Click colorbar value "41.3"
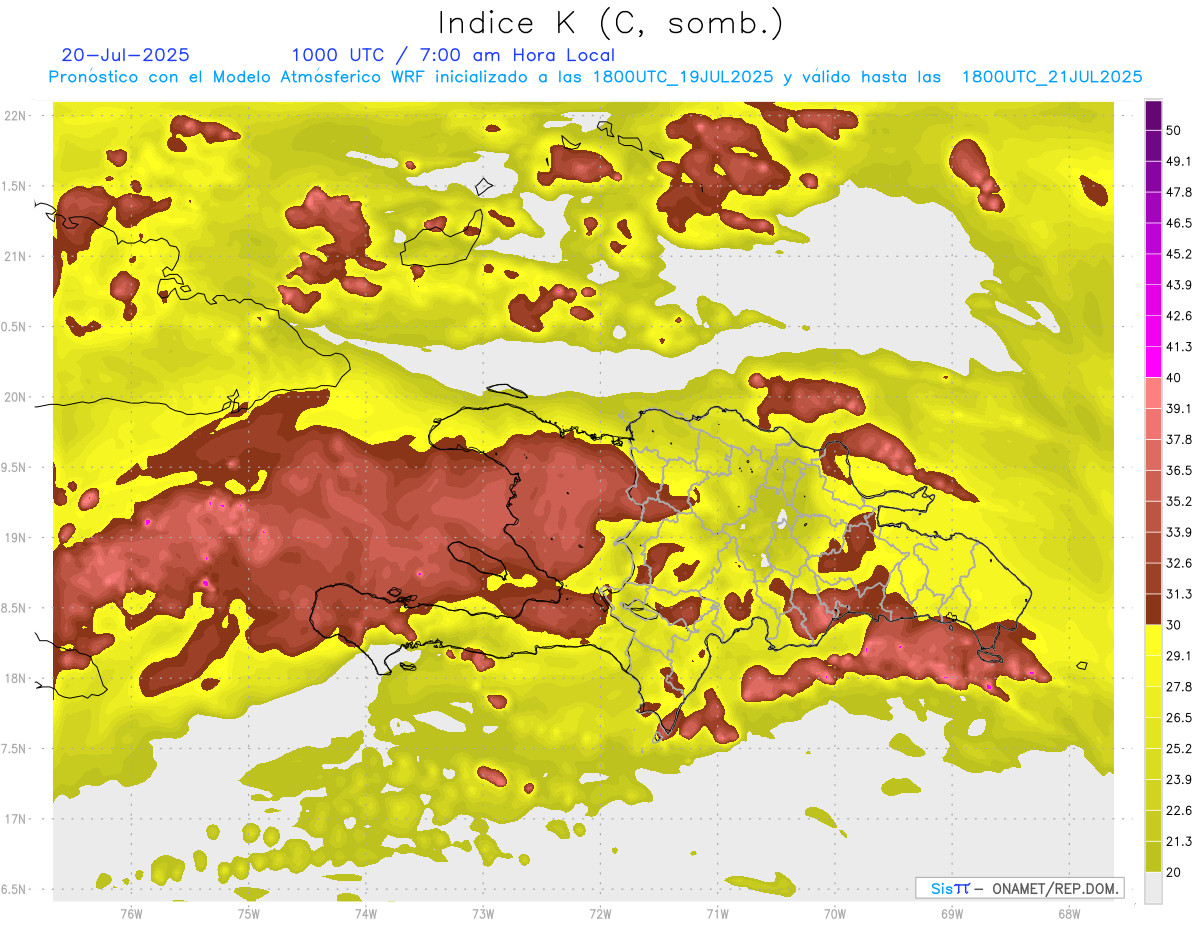The image size is (1200, 927). coord(1179,347)
